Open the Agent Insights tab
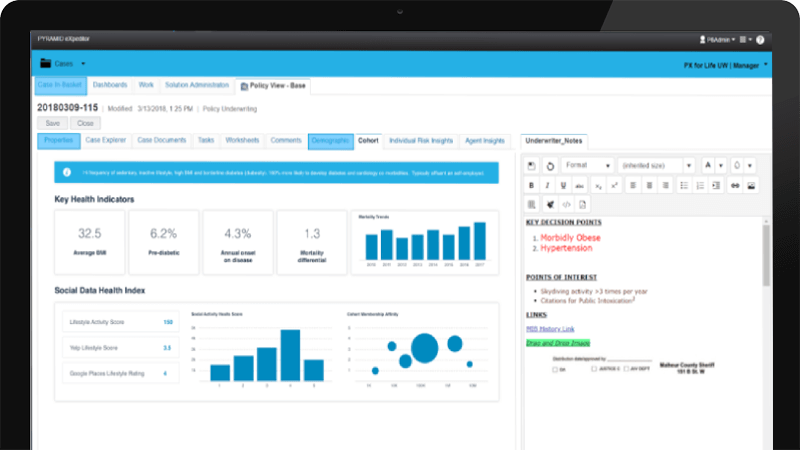This screenshot has height=450, width=800. click(x=485, y=141)
